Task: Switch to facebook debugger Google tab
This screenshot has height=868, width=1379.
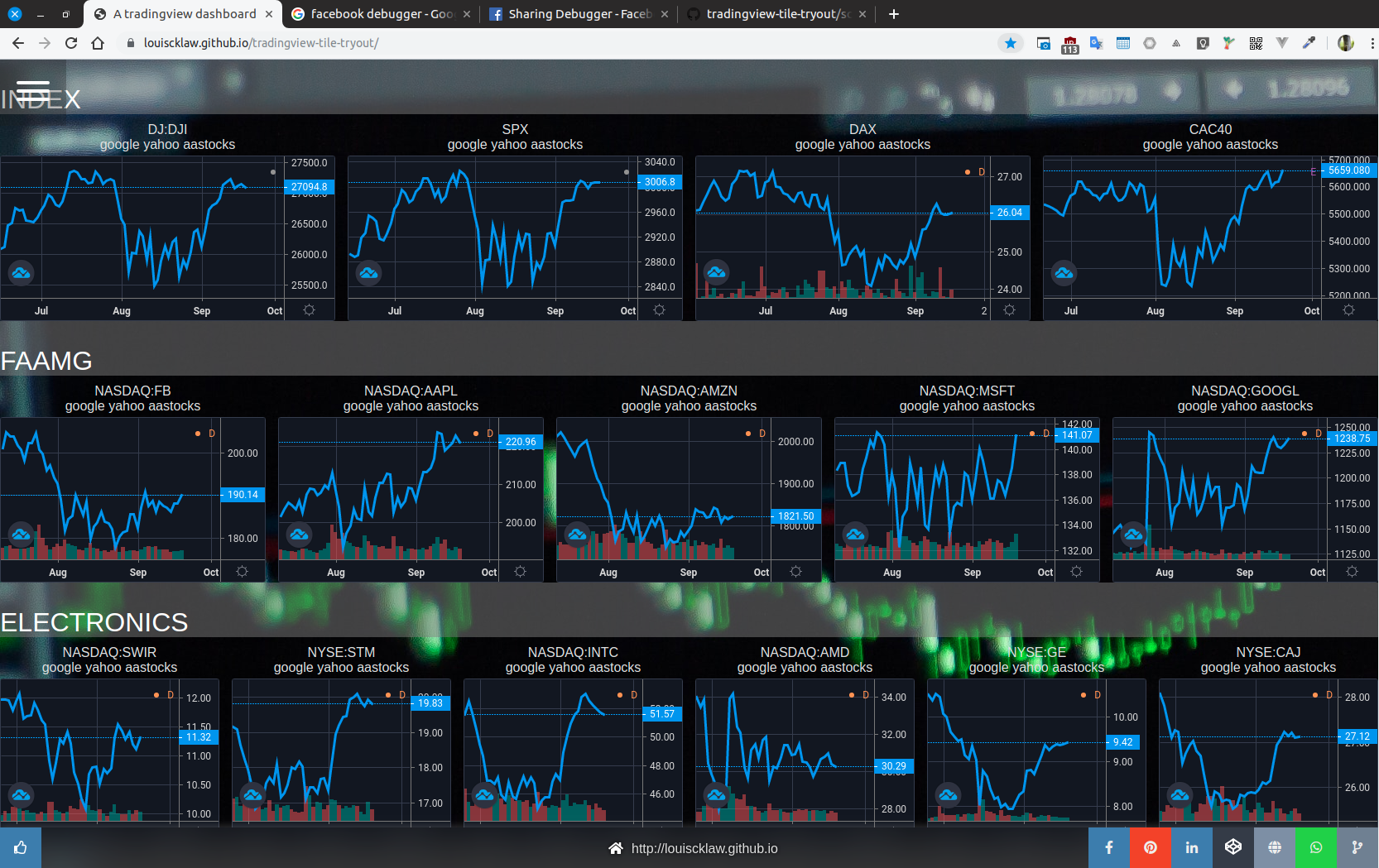Action: coord(382,14)
